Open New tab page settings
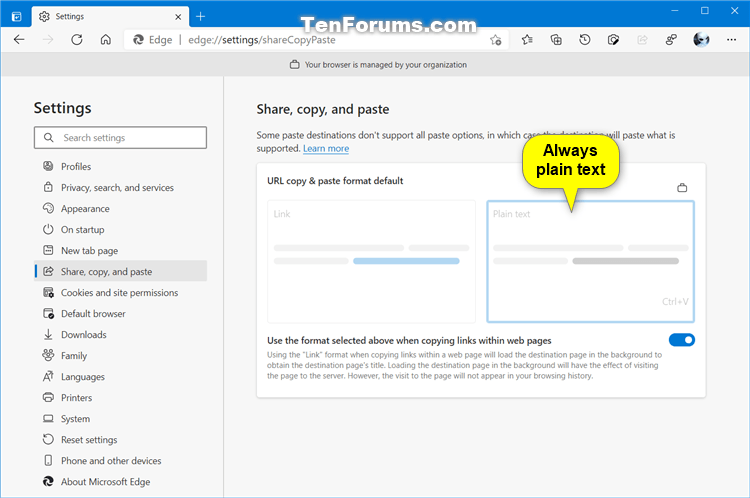This screenshot has width=750, height=498. click(121, 251)
